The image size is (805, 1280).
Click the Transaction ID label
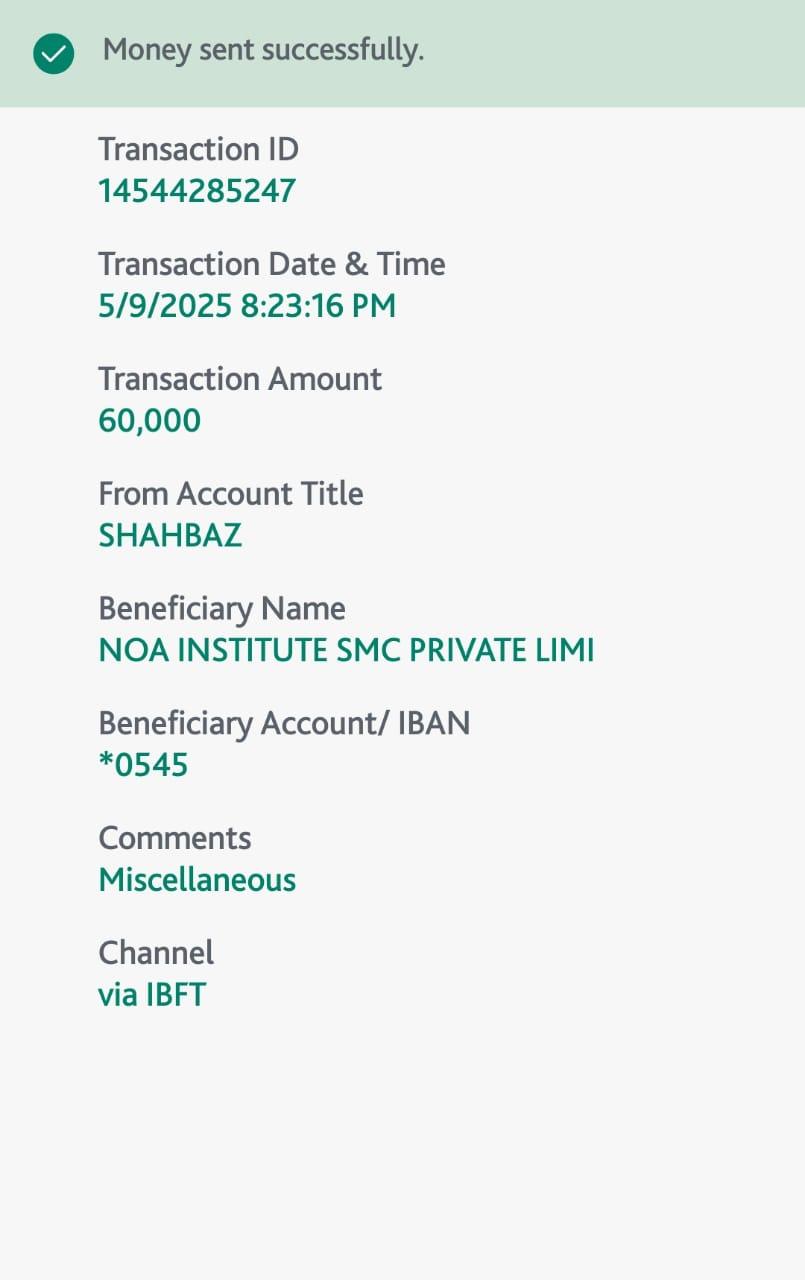pos(198,149)
